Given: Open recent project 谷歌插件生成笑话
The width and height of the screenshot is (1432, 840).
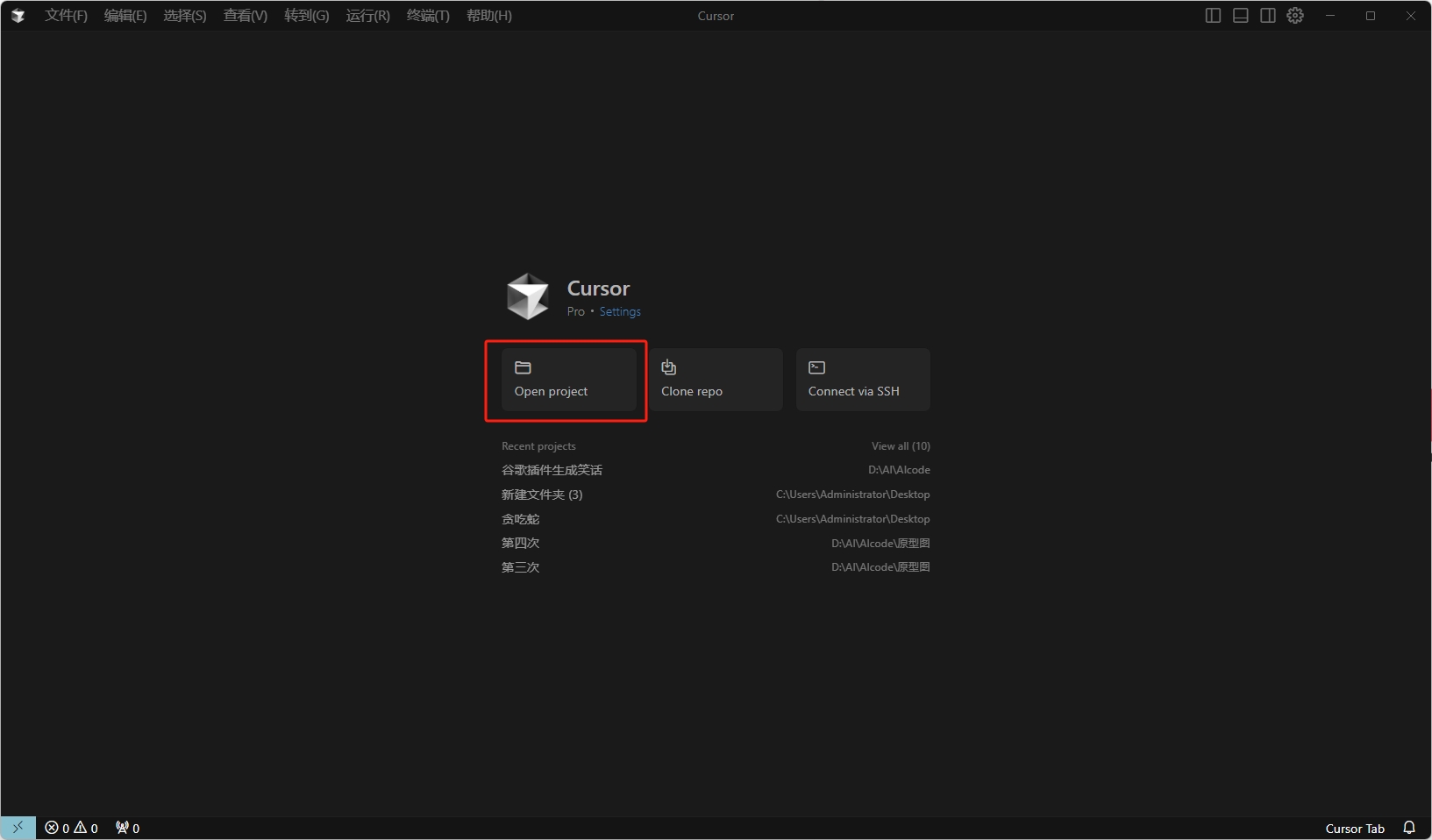Looking at the screenshot, I should [x=552, y=470].
